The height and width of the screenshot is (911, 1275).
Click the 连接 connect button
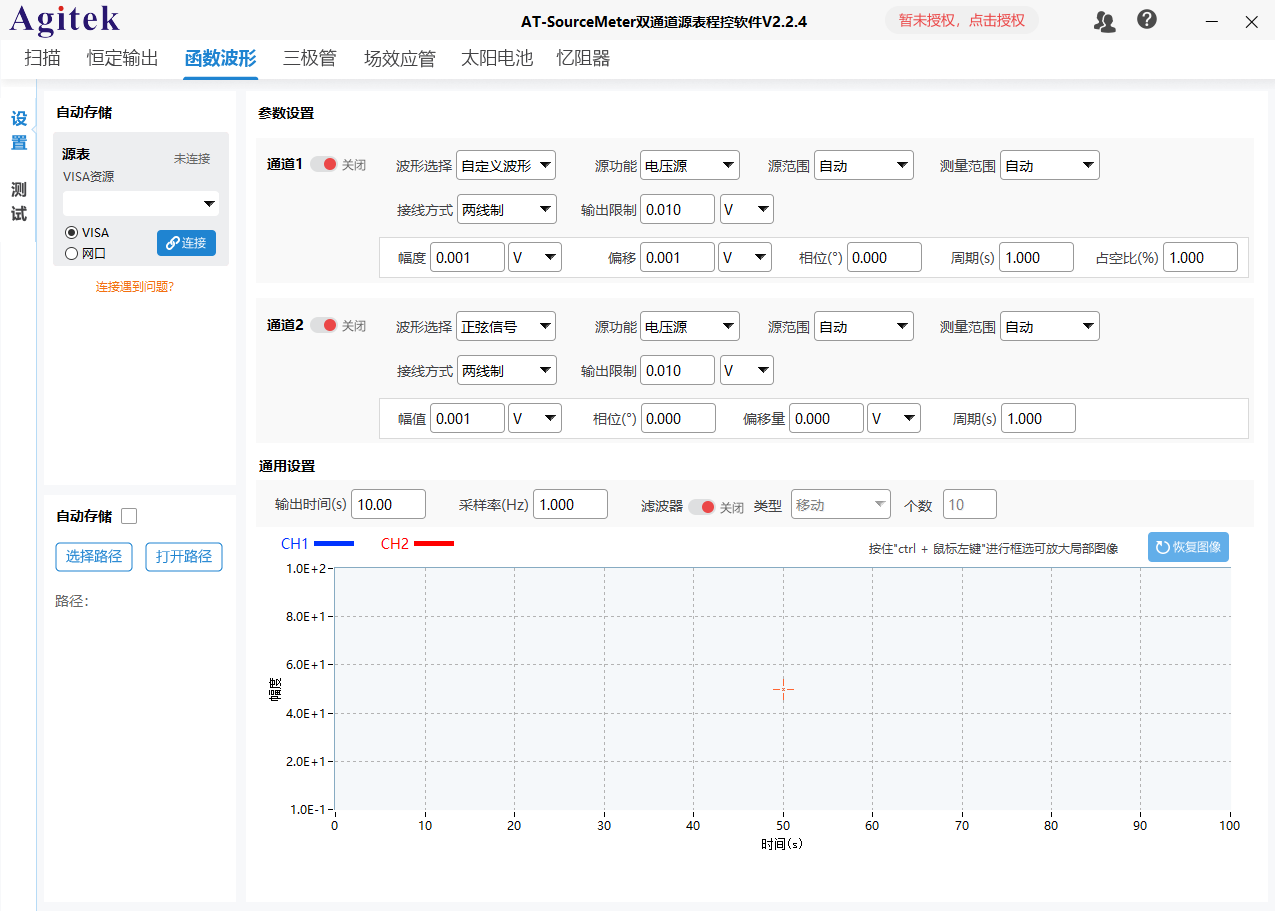pos(186,243)
